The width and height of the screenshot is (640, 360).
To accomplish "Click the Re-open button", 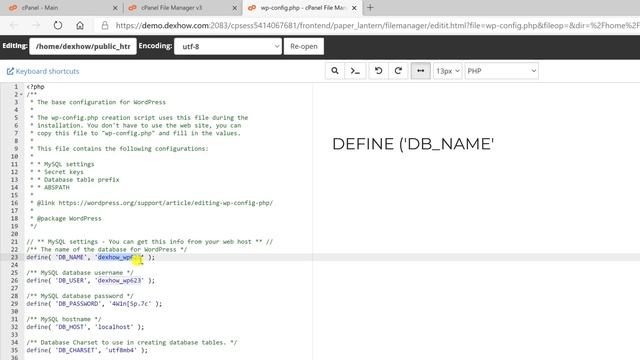I will click(304, 47).
